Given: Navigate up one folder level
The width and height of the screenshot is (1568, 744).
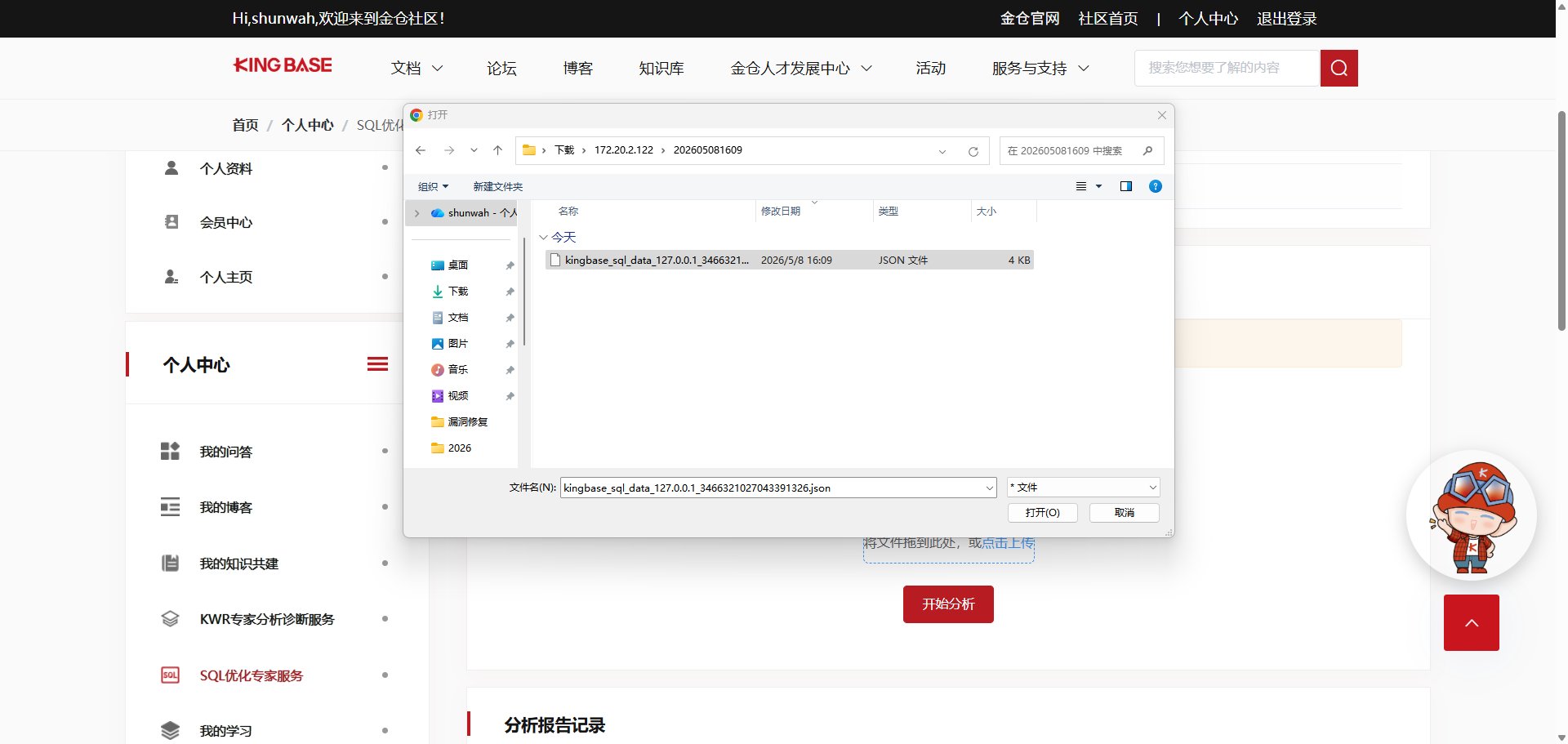Looking at the screenshot, I should click(x=497, y=150).
